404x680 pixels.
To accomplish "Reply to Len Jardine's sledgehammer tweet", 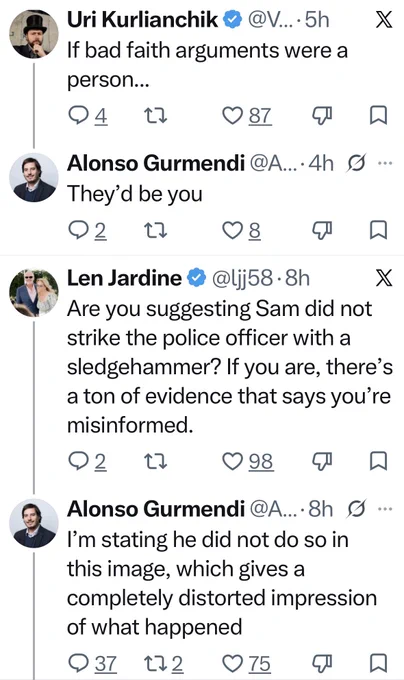I will pyautogui.click(x=88, y=461).
